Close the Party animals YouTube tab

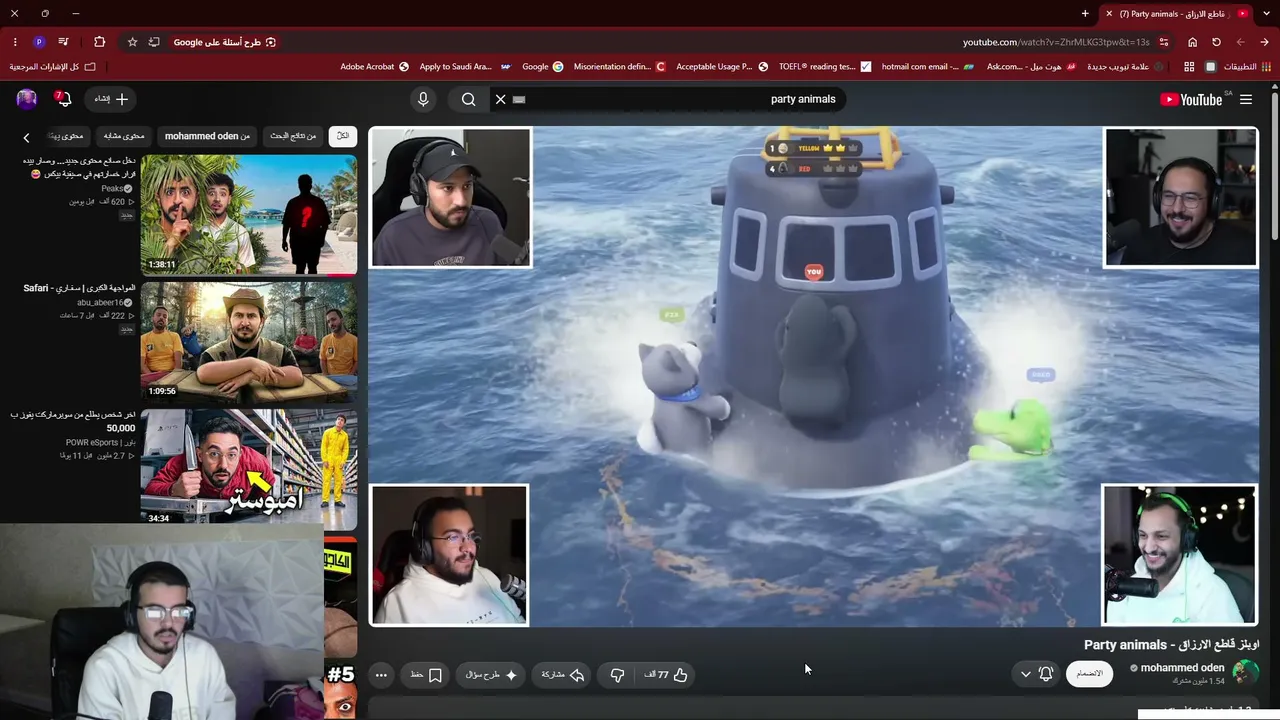1109,14
